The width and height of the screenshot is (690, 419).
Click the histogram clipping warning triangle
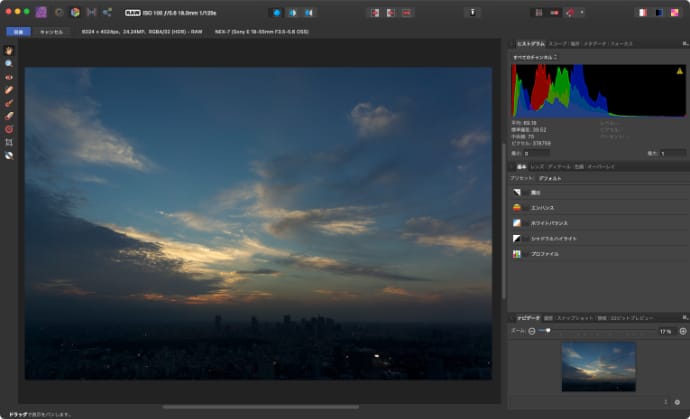[x=680, y=71]
